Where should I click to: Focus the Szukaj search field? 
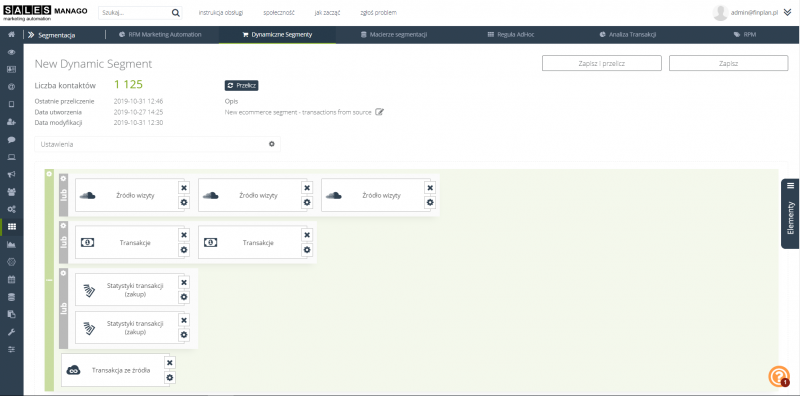click(140, 13)
